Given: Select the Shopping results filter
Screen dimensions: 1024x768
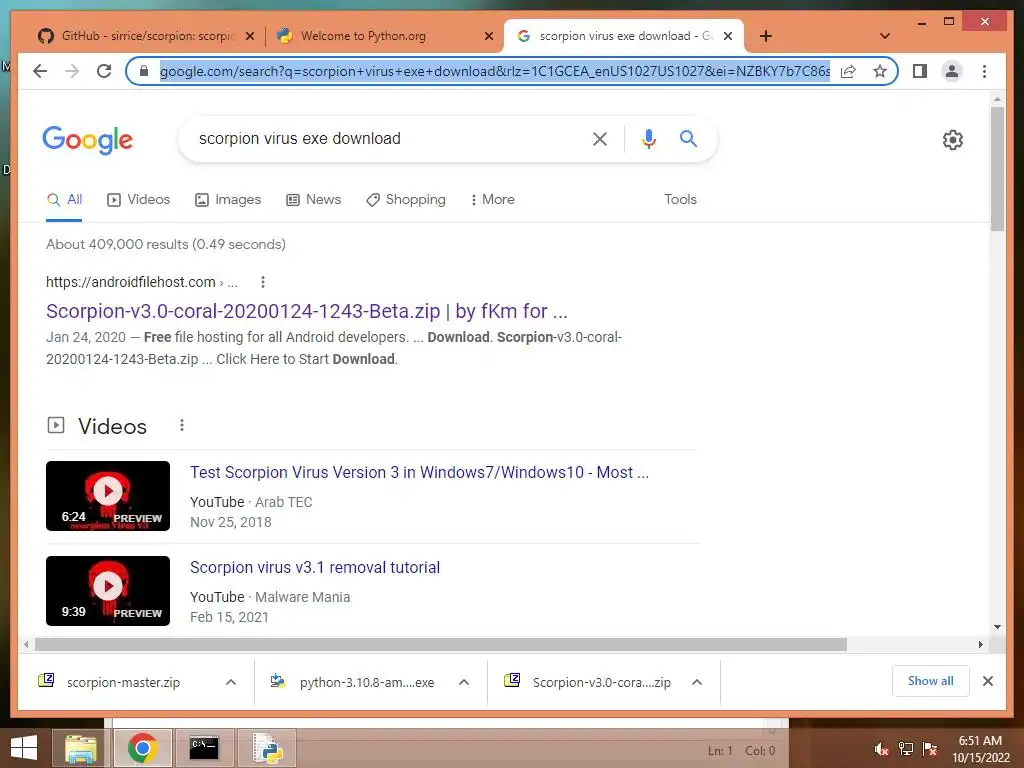Looking at the screenshot, I should [406, 200].
